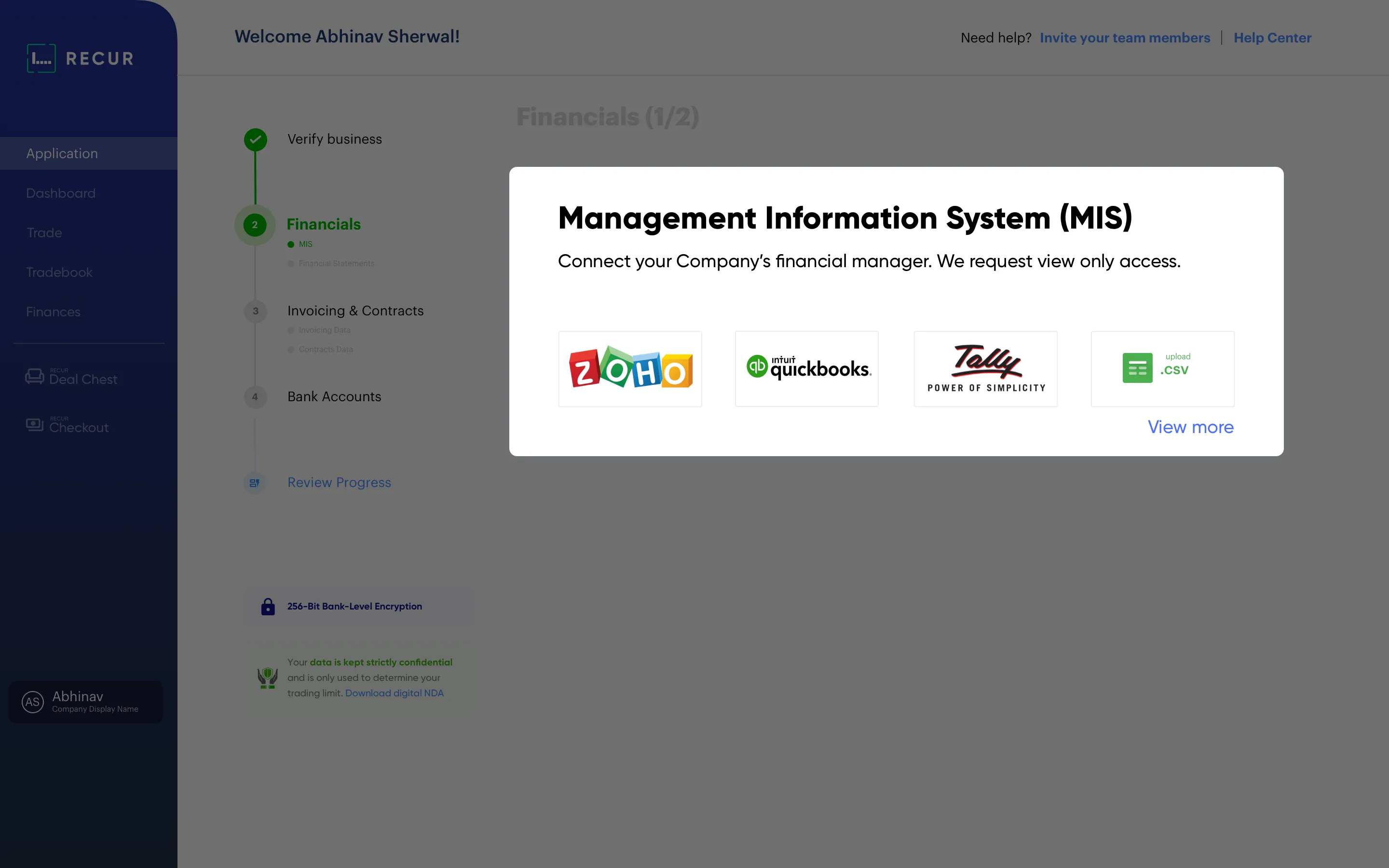Image resolution: width=1389 pixels, height=868 pixels.
Task: Select the Zoho integration tile
Action: pos(630,368)
